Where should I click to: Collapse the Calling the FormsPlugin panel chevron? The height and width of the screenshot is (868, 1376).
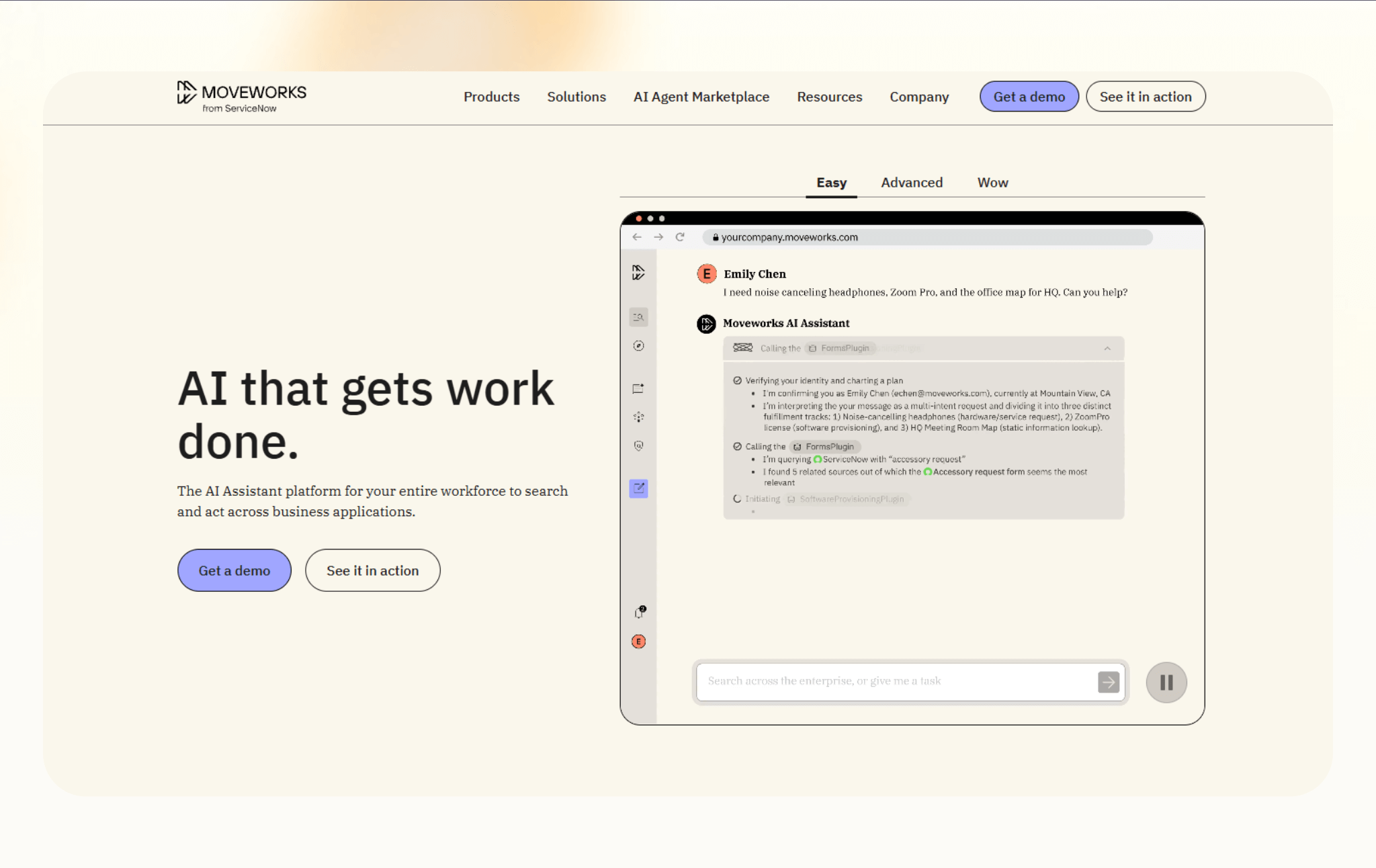pyautogui.click(x=1107, y=349)
